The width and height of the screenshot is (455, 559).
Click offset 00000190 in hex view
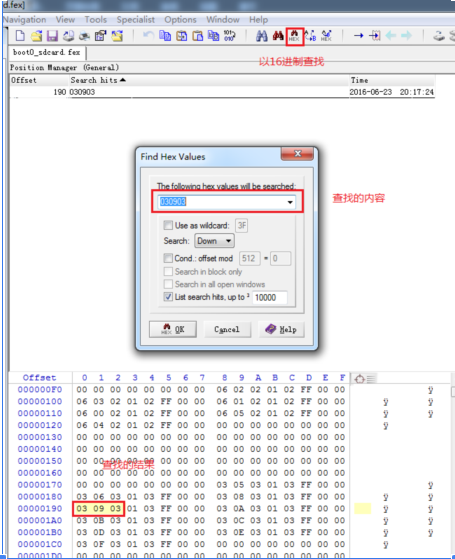pos(40,508)
